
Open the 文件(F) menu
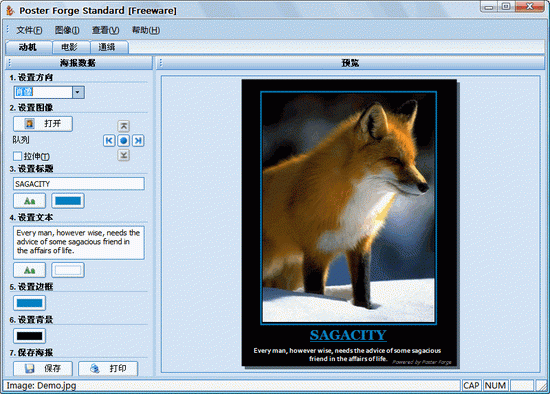pyautogui.click(x=29, y=30)
